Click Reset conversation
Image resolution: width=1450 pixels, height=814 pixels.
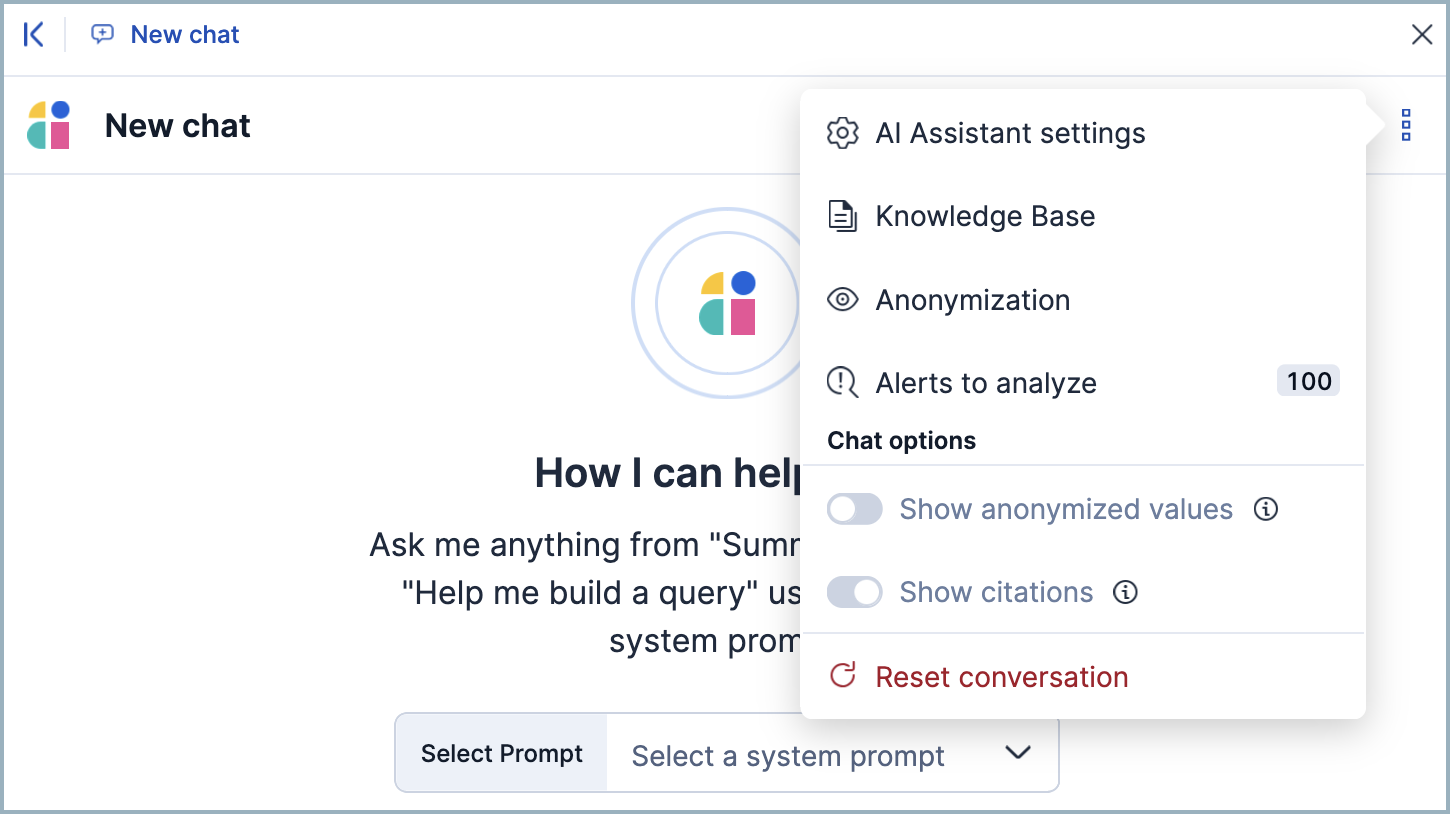1001,676
